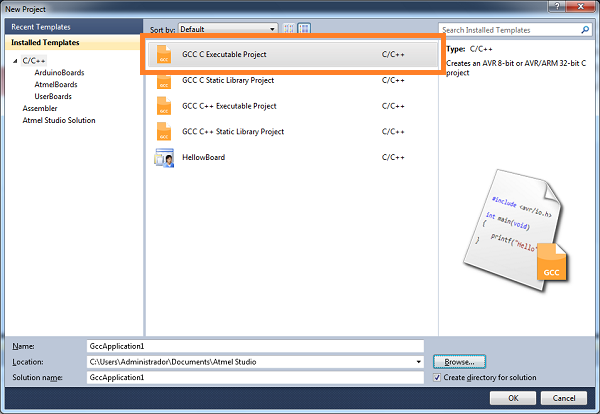This screenshot has height=414, width=600.
Task: Select GCC C Executable Project template icon
Action: coord(164,54)
